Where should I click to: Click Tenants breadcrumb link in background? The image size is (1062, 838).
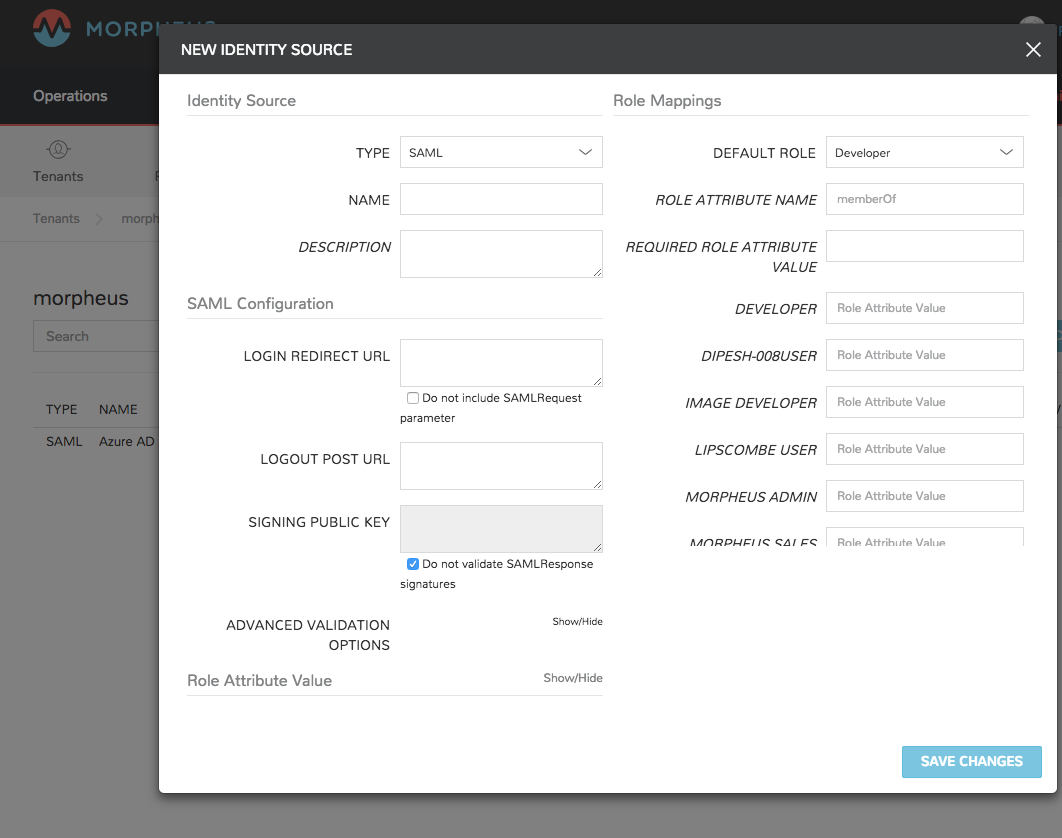click(x=56, y=219)
